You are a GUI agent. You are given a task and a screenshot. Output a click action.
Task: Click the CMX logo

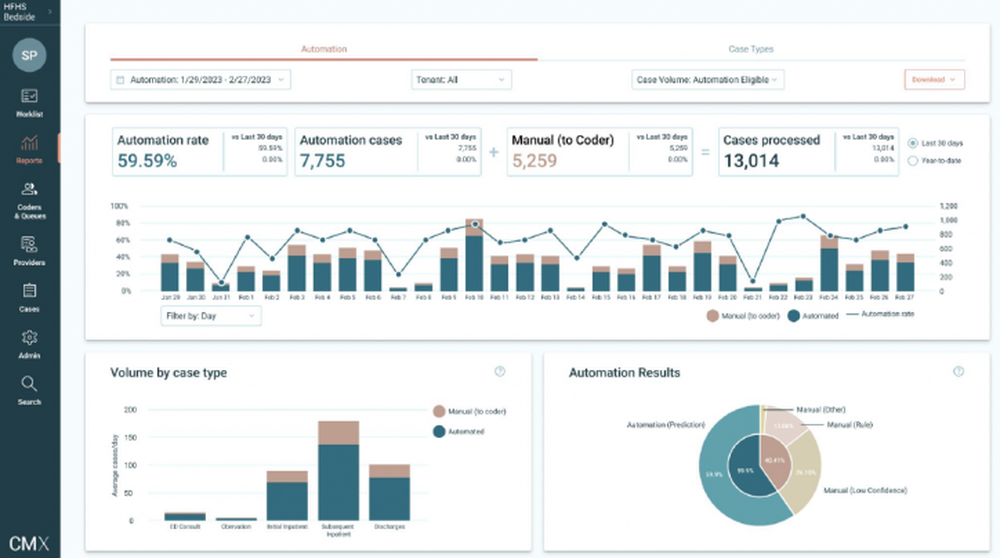pos(29,544)
